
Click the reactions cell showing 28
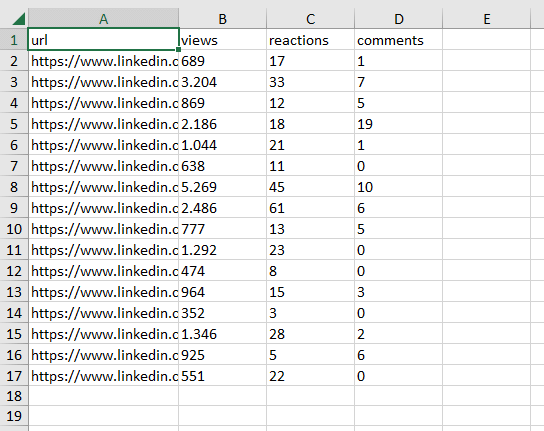pos(311,334)
